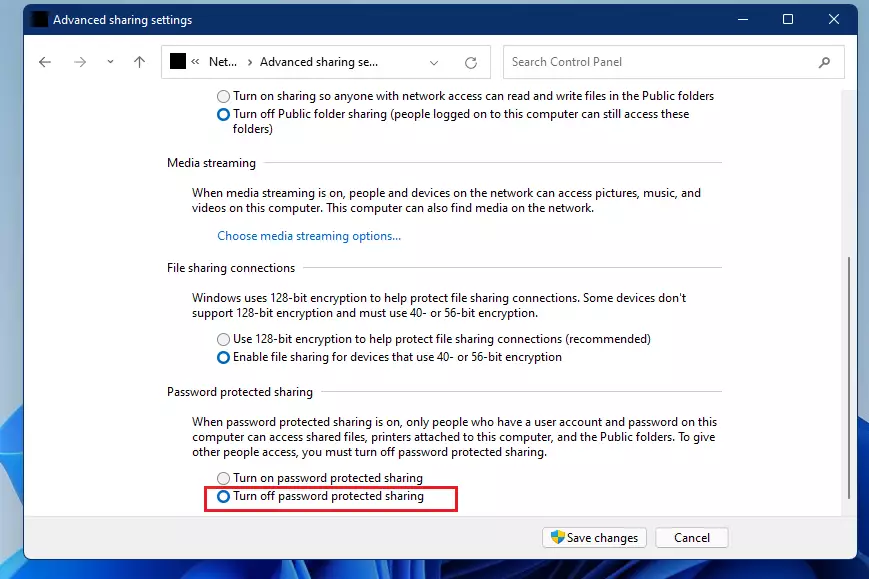Close the Advanced sharing settings window
The width and height of the screenshot is (869, 579).
(834, 19)
